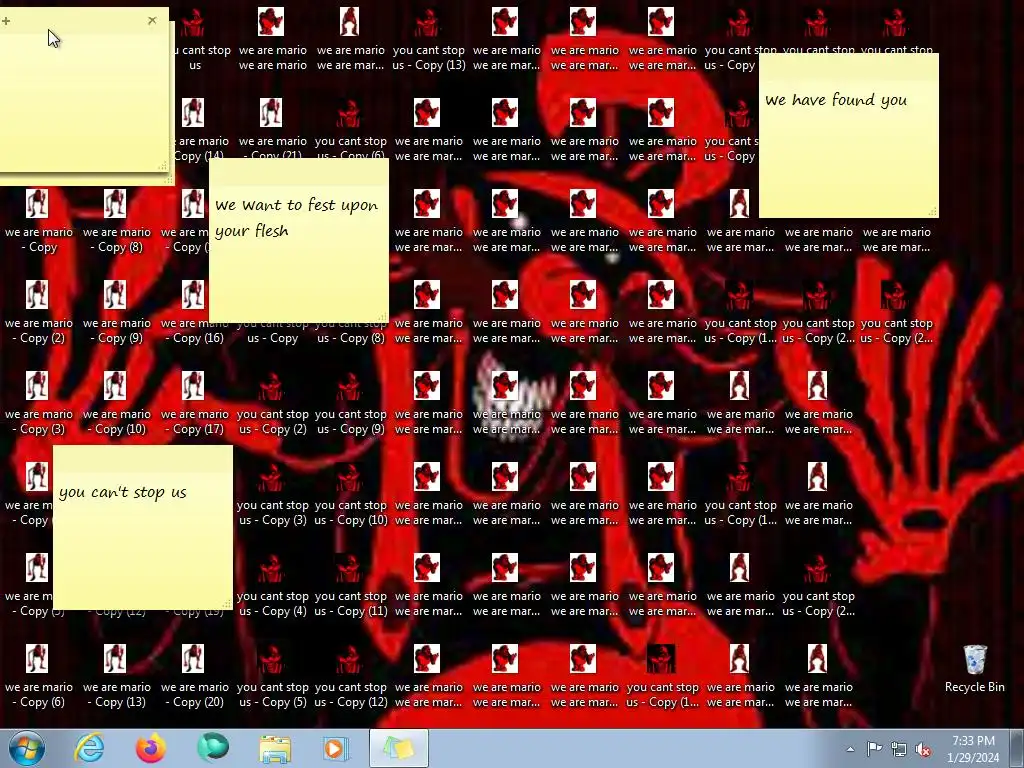Open the network status tray icon

[899, 750]
